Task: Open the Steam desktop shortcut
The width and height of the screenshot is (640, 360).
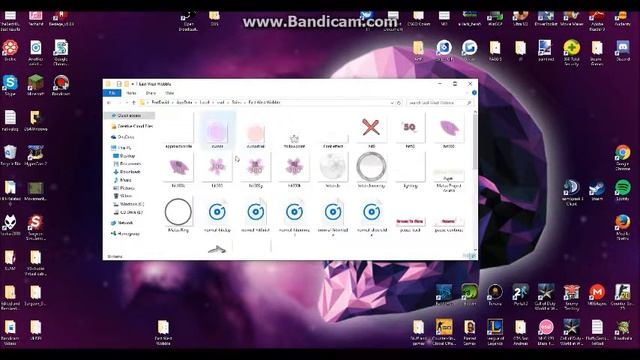Action: click(x=597, y=191)
